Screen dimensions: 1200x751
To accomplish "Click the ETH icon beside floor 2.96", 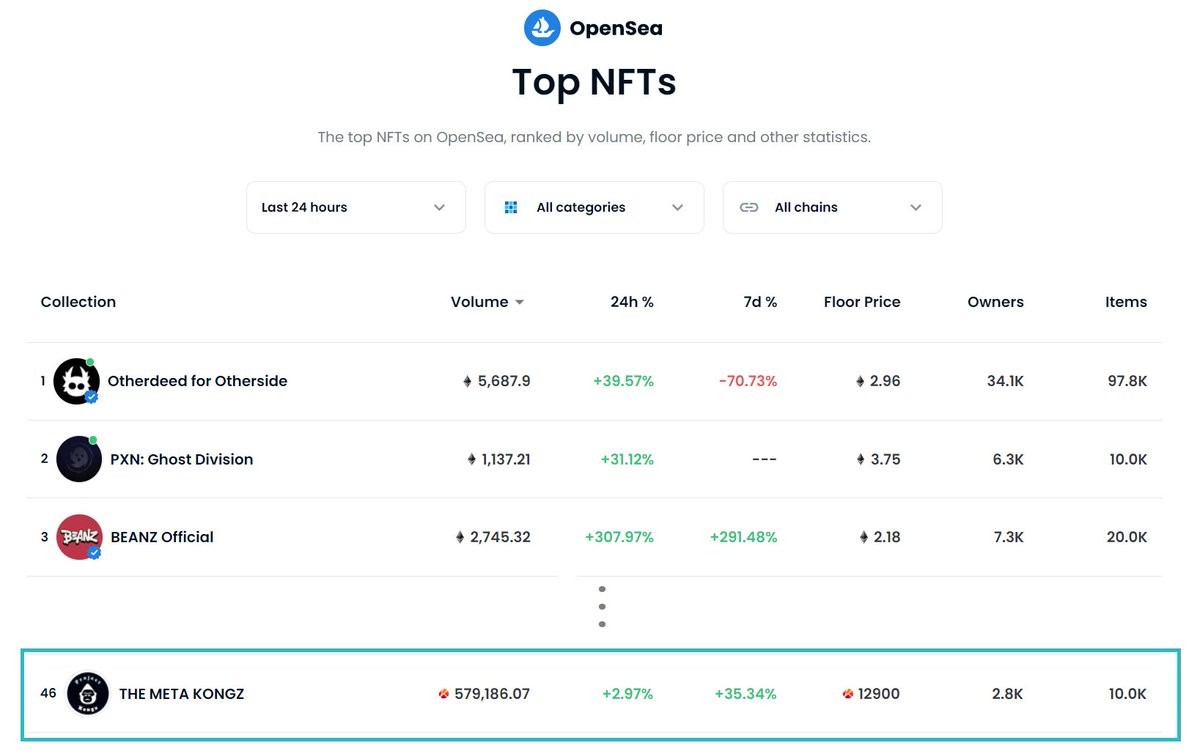I will pos(860,381).
